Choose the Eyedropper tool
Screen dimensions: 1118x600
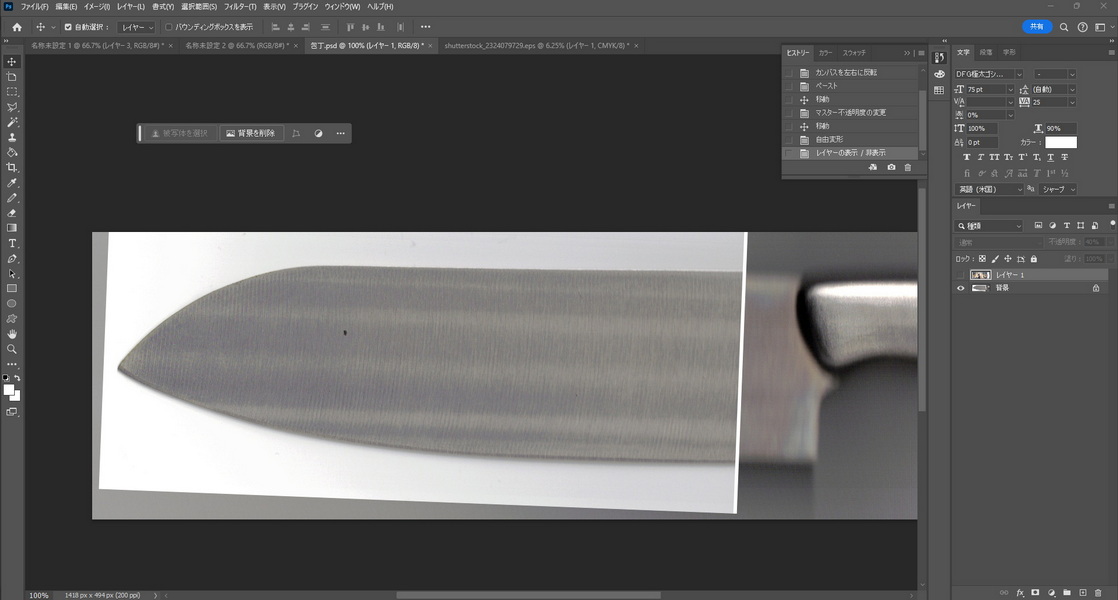[x=11, y=182]
